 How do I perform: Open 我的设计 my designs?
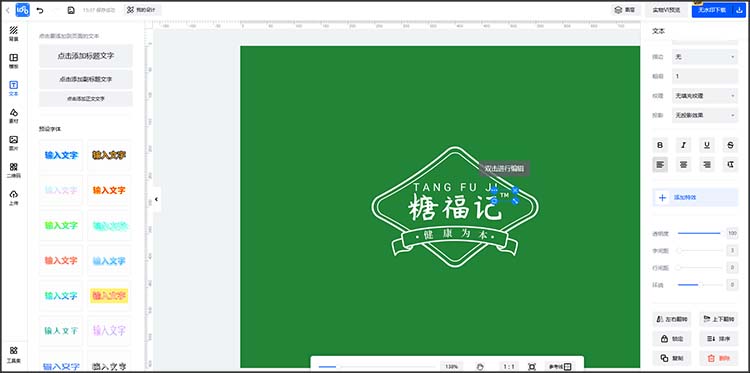[x=143, y=10]
